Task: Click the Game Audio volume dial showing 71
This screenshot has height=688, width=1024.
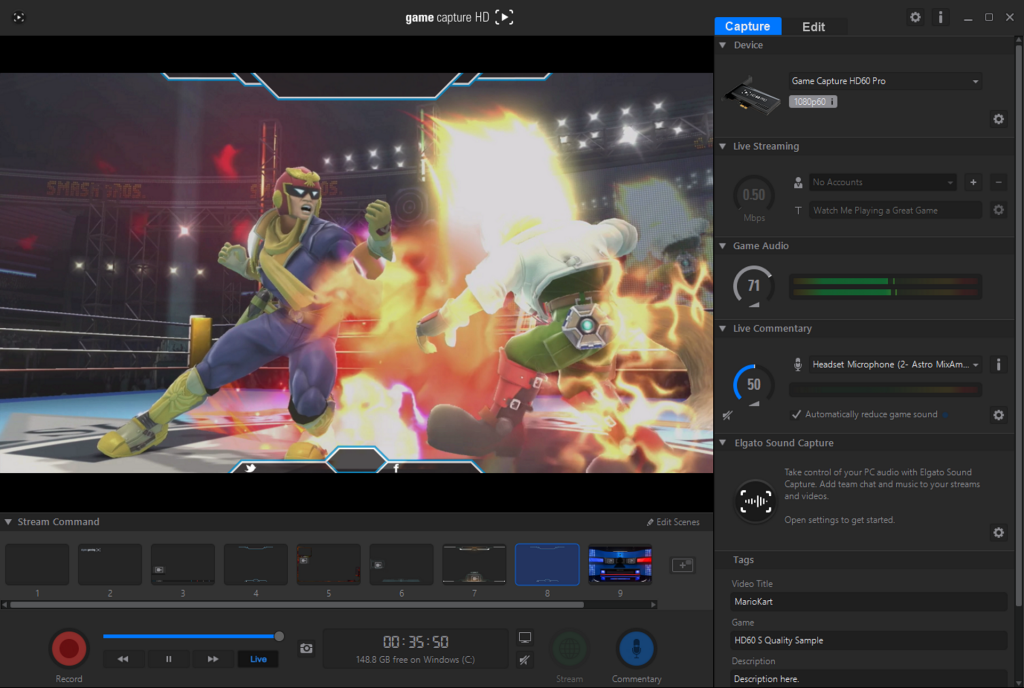Action: point(754,286)
